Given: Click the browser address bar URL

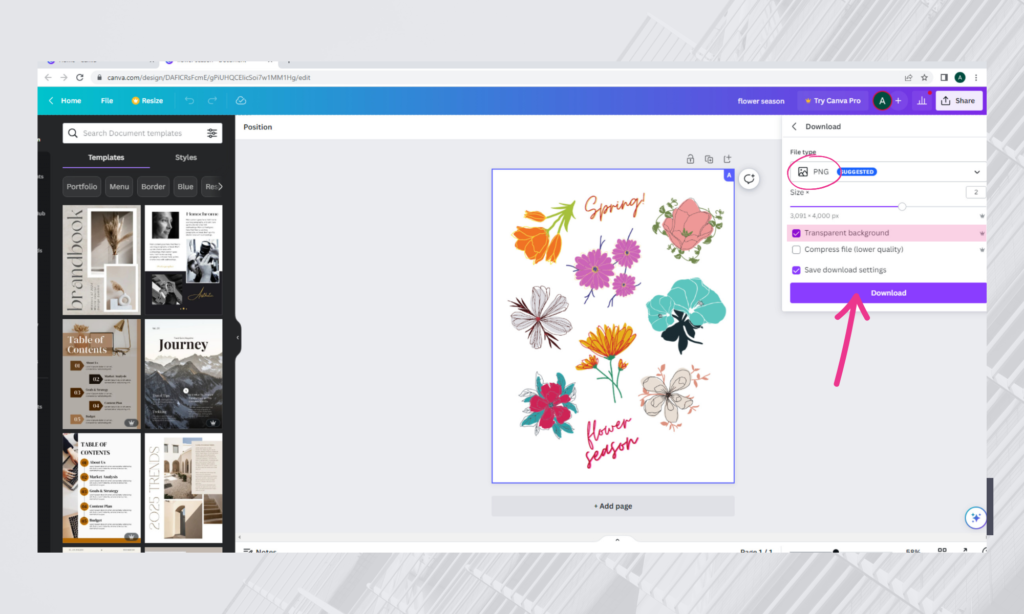Looking at the screenshot, I should 209,77.
